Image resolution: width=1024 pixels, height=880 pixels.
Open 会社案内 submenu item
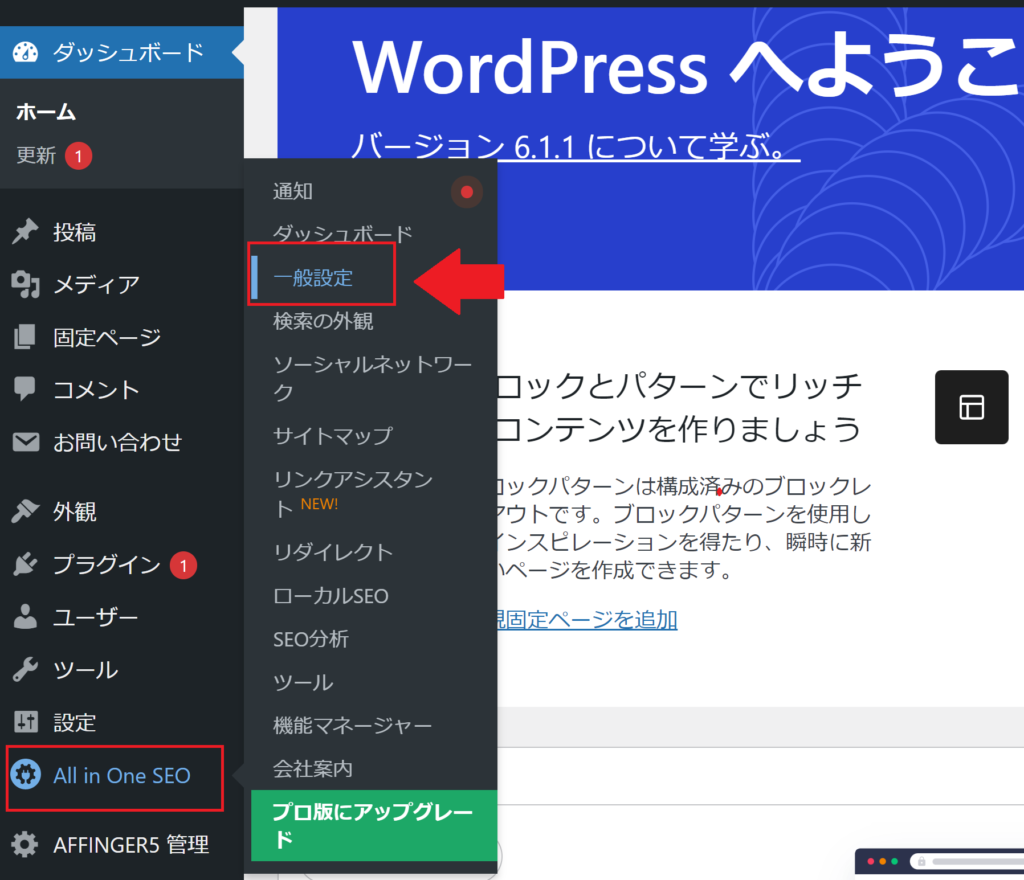point(313,768)
